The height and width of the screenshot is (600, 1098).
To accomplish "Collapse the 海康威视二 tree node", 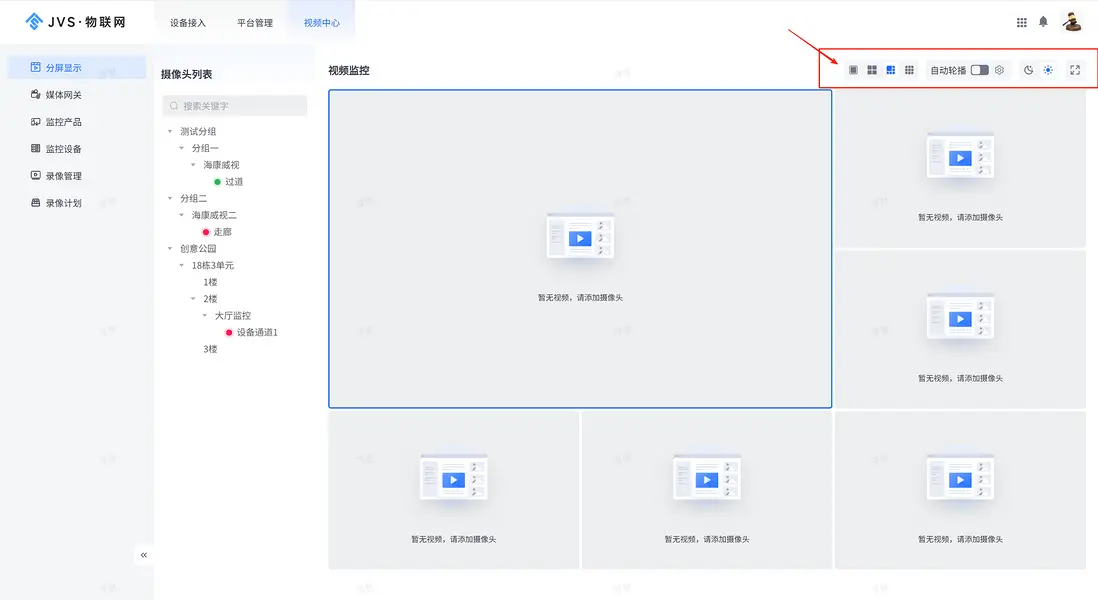I will [x=182, y=215].
